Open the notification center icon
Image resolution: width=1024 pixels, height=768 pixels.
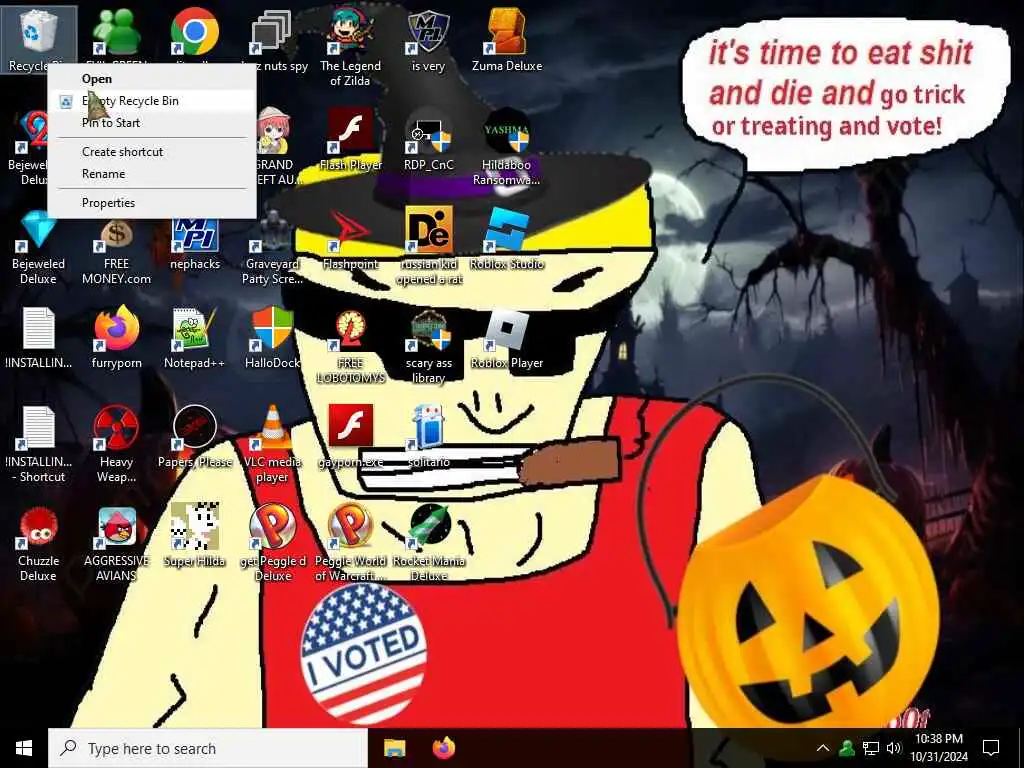991,748
